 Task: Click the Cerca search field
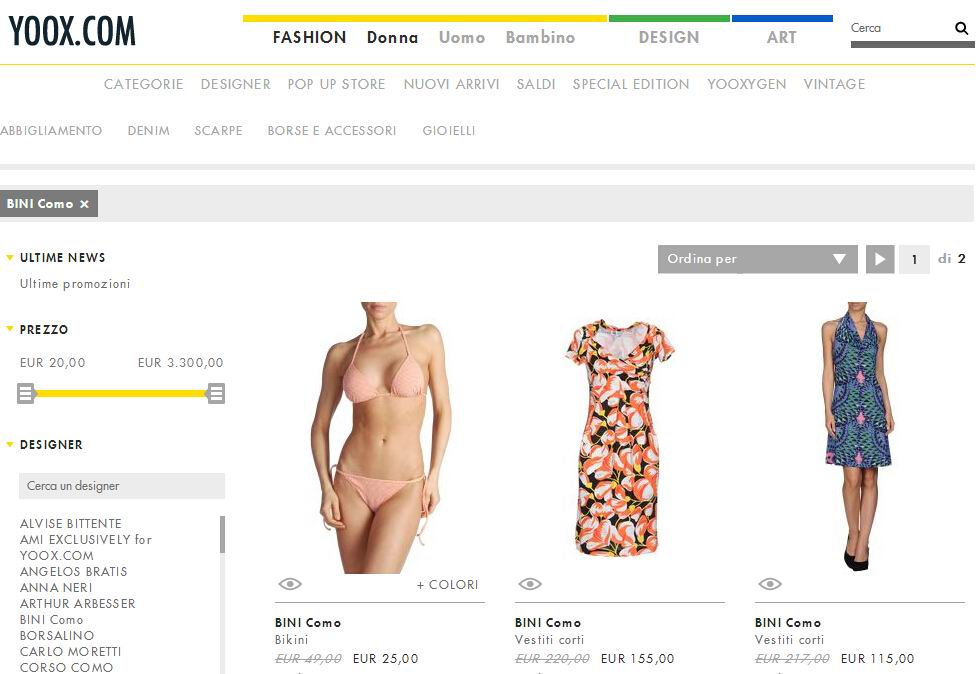pos(900,28)
